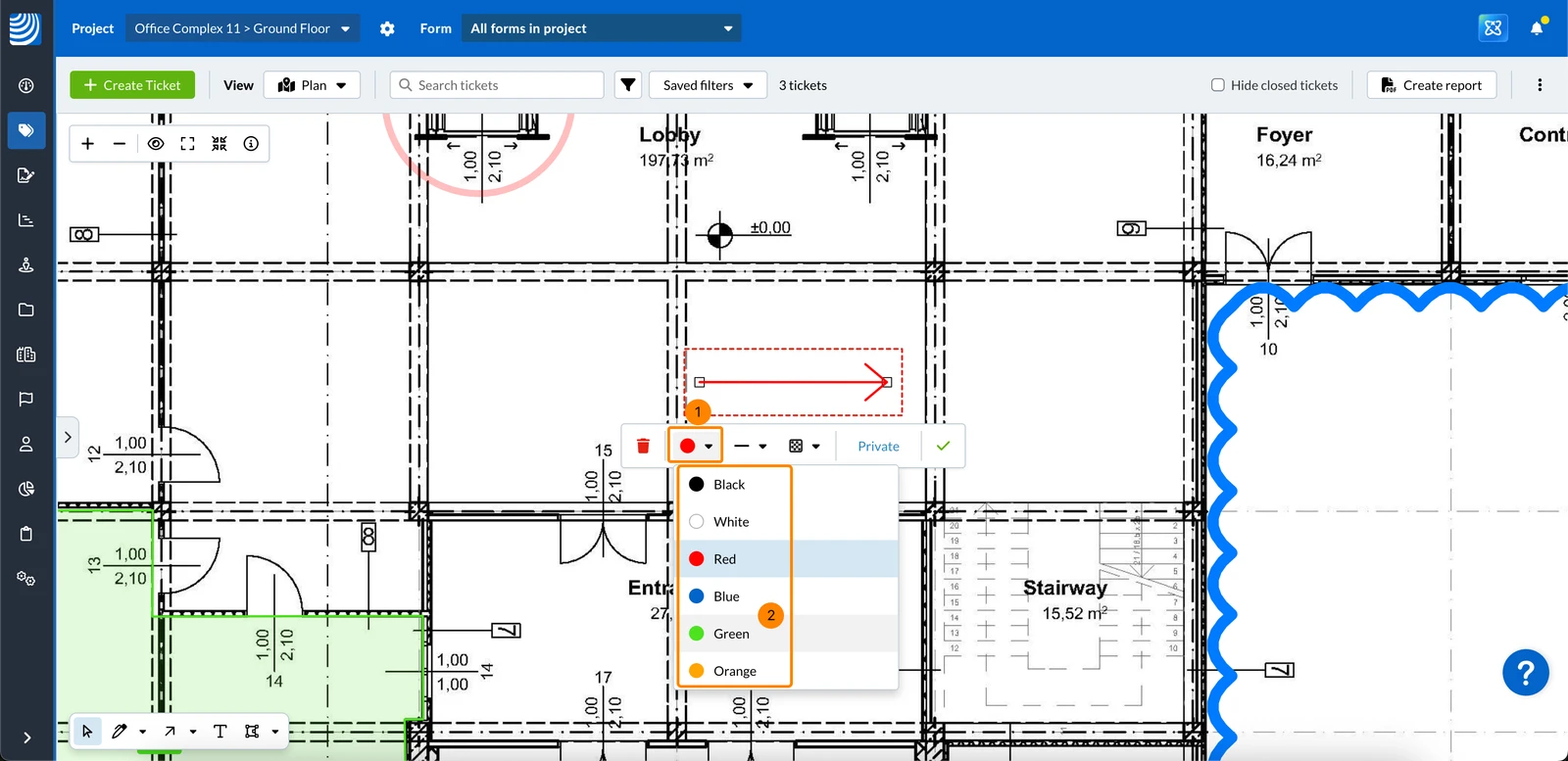Open the Saved filters dropdown
The width and height of the screenshot is (1568, 761).
pos(708,85)
